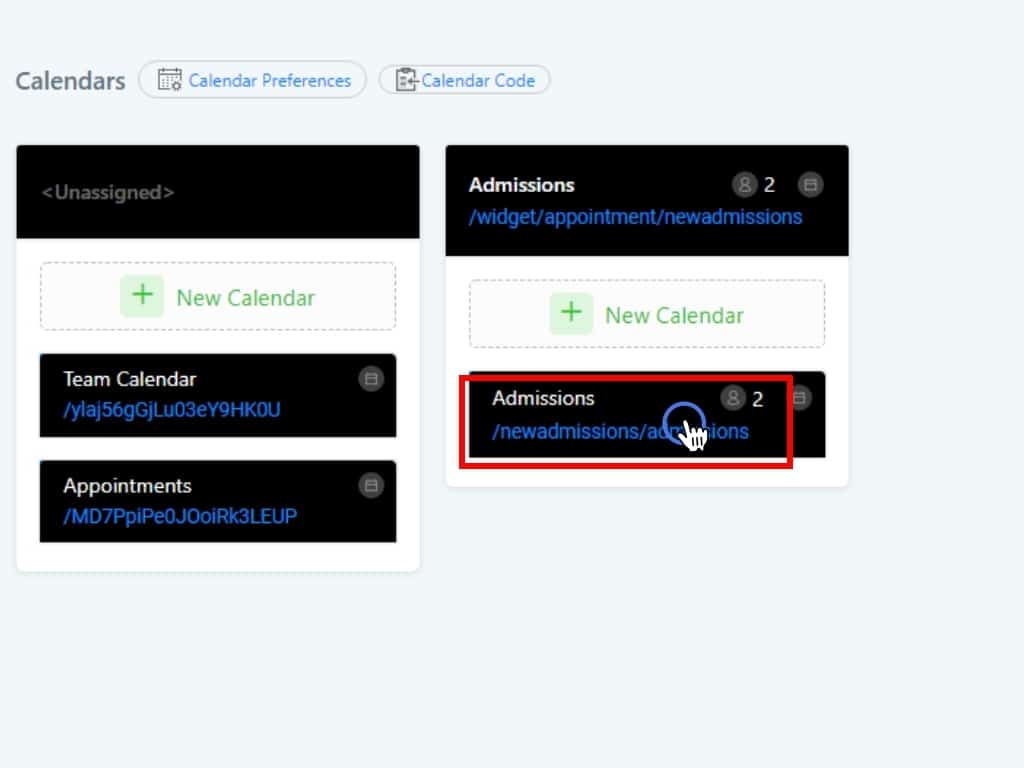The width and height of the screenshot is (1024, 768).
Task: Open the Appointments card options icon
Action: pyautogui.click(x=371, y=486)
